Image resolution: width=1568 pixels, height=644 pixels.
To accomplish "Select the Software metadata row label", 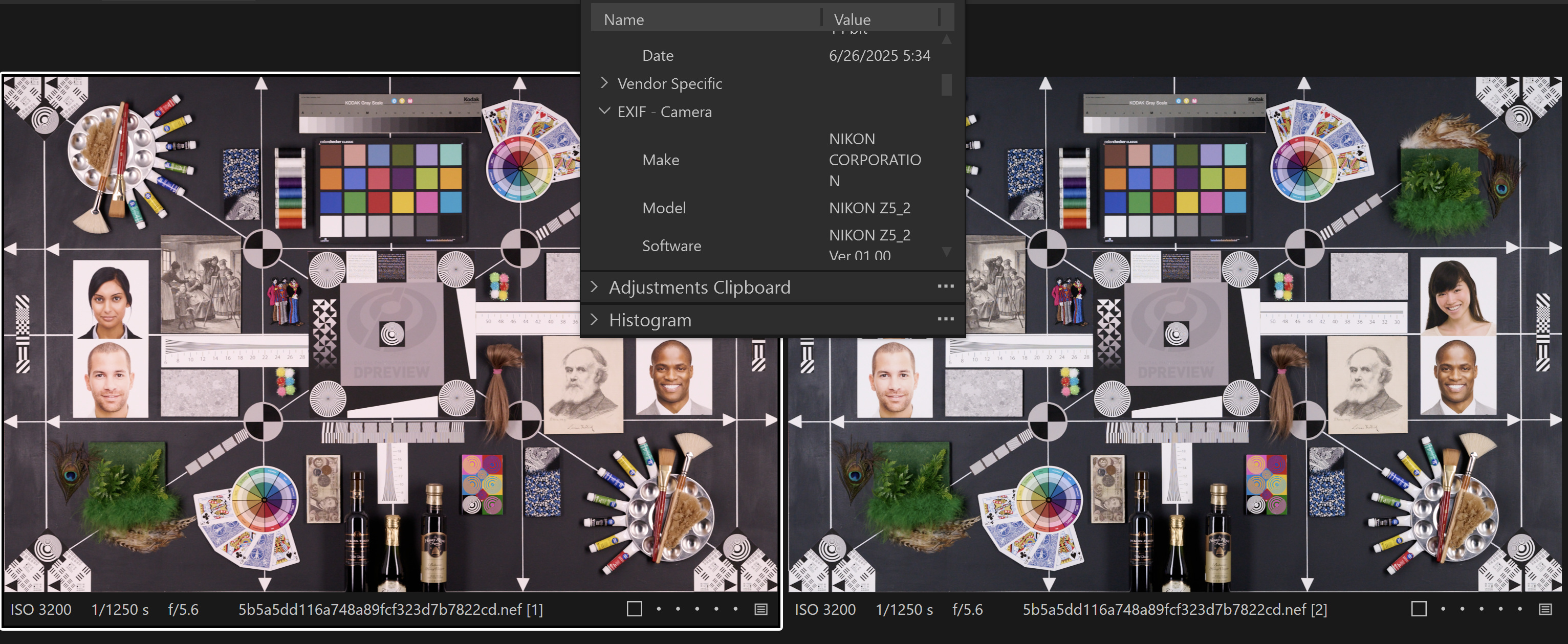I will tap(671, 246).
